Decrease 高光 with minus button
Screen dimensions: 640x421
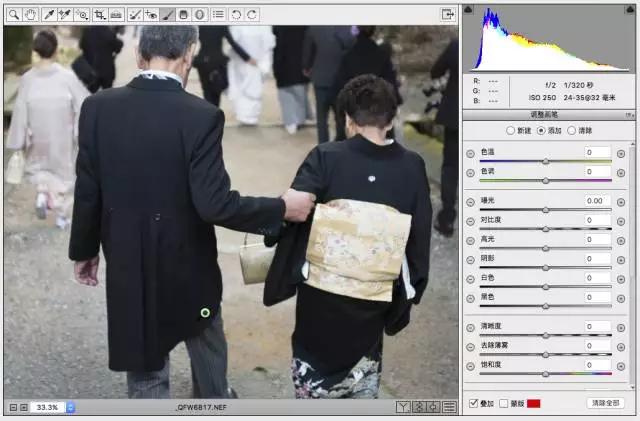[470, 241]
